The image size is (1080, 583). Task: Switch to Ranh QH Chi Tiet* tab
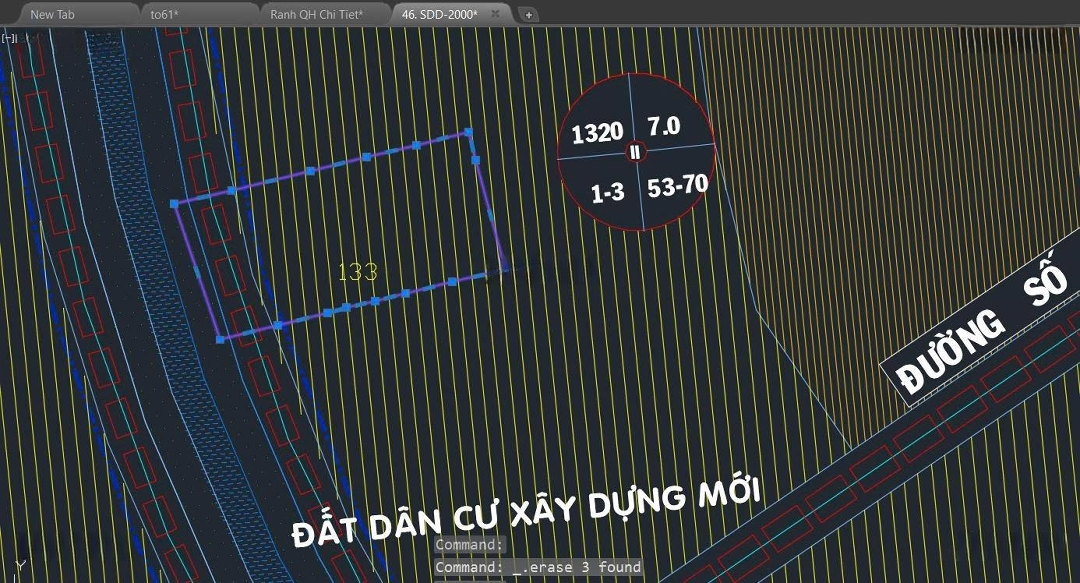pyautogui.click(x=316, y=15)
